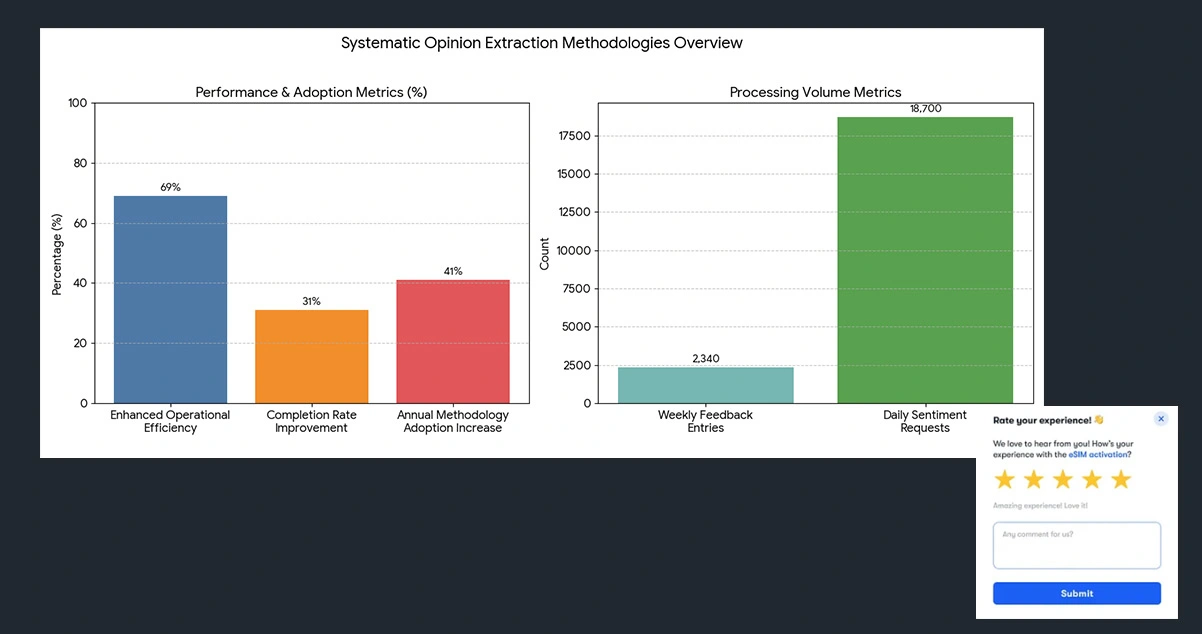Screen dimensions: 1202x634
Task: Dismiss the feedback popup with the X
Action: click(x=1161, y=418)
